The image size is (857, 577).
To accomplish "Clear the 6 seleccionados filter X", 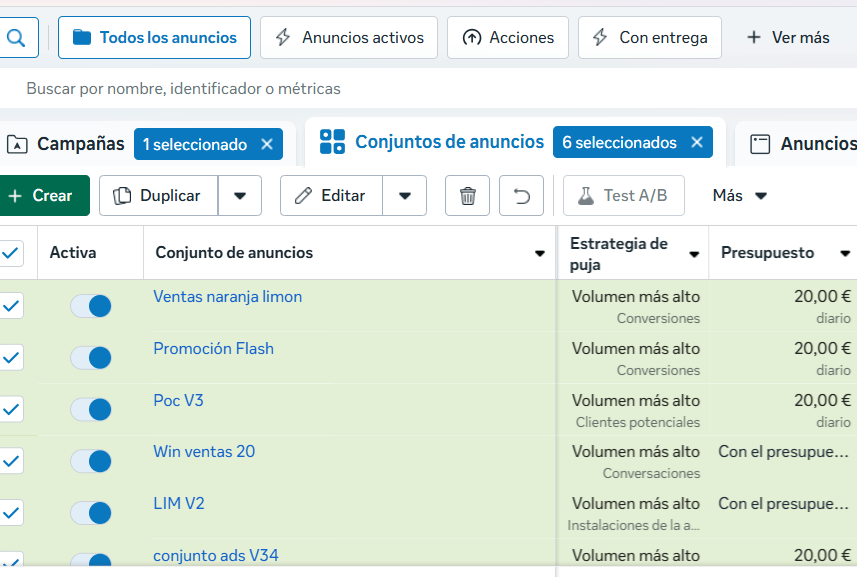I will 697,143.
